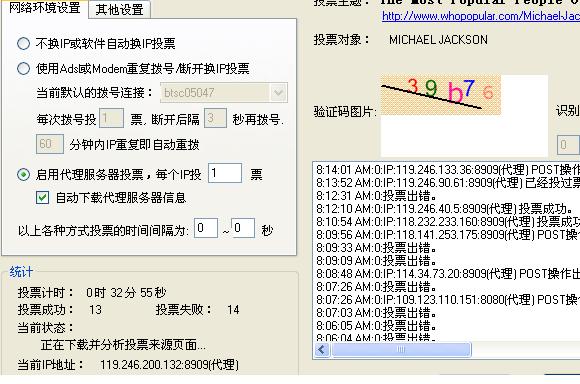Click the minimum vote interval field
This screenshot has width=580, height=384.
[x=206, y=228]
